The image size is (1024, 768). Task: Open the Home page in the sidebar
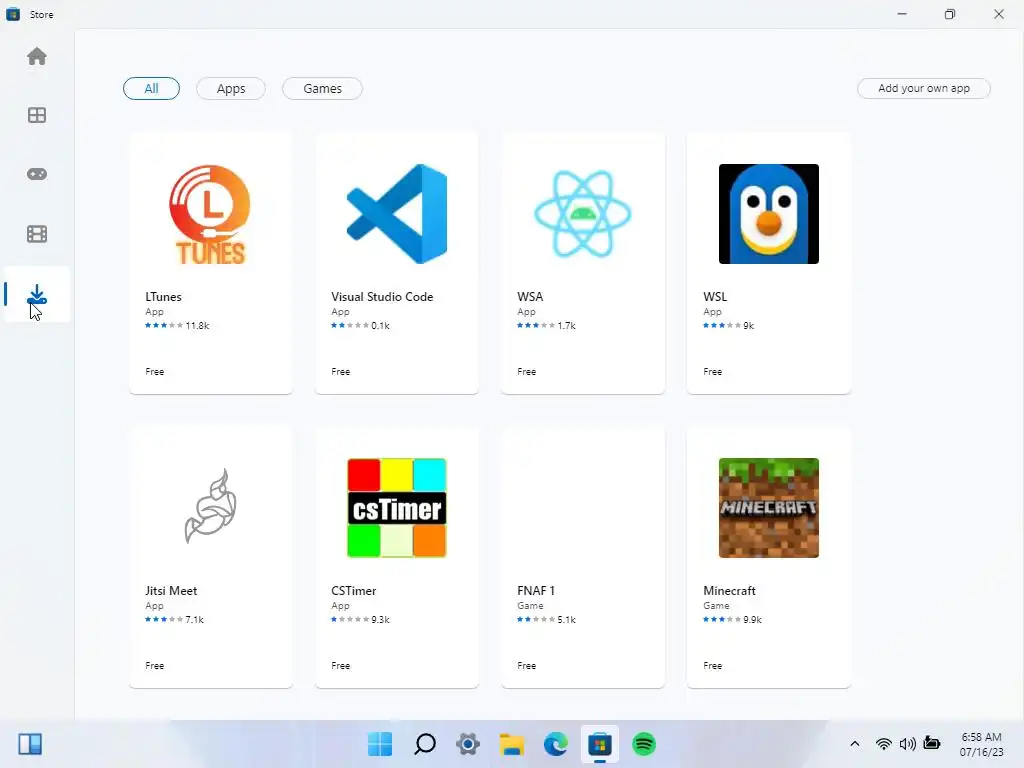(37, 57)
